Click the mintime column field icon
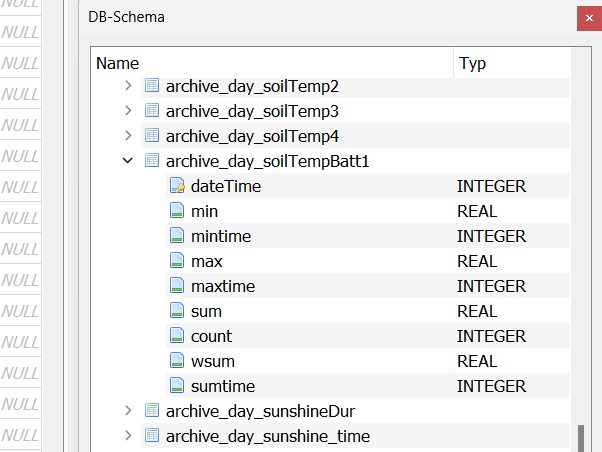This screenshot has height=452, width=602. pos(177,236)
